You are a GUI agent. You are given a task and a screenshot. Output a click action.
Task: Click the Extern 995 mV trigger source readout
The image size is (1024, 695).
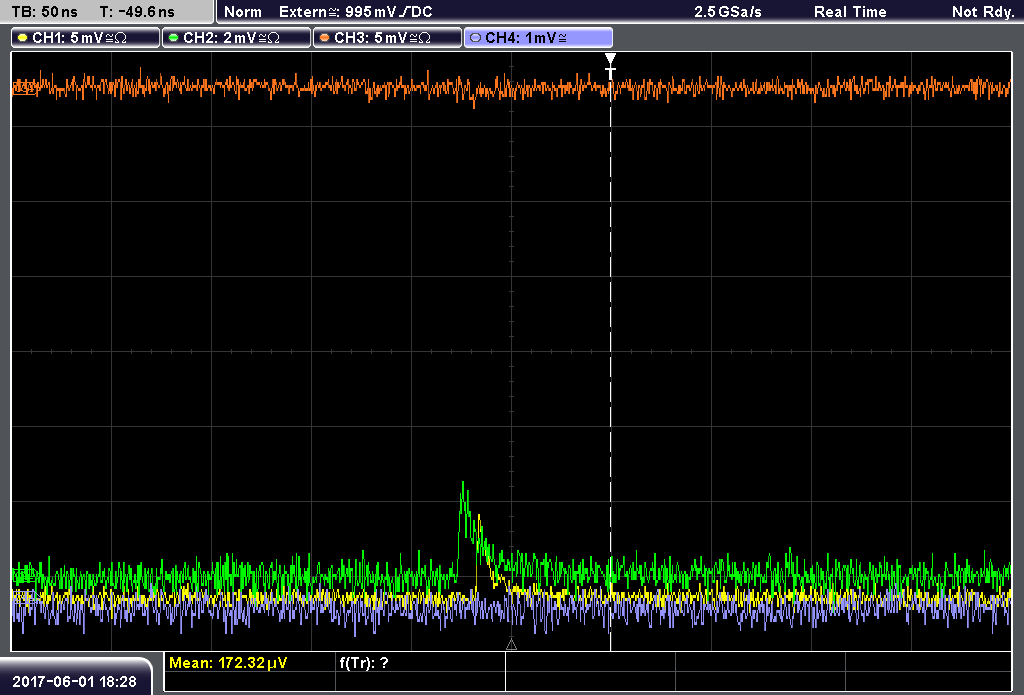356,12
